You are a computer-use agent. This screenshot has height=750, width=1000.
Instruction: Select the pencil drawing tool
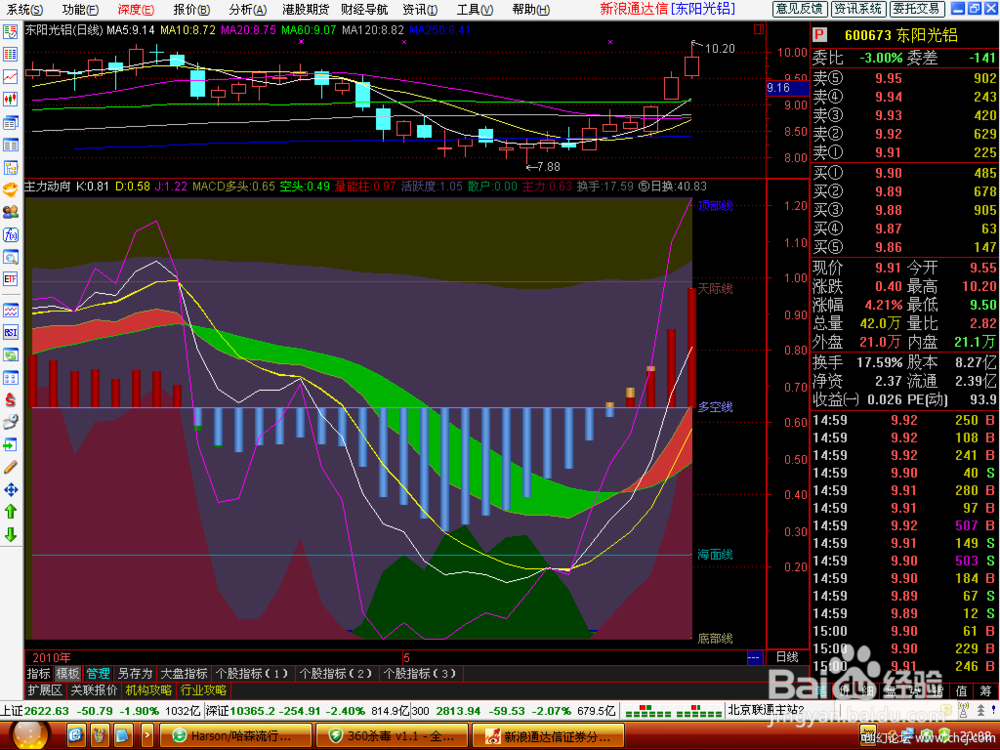(10, 467)
